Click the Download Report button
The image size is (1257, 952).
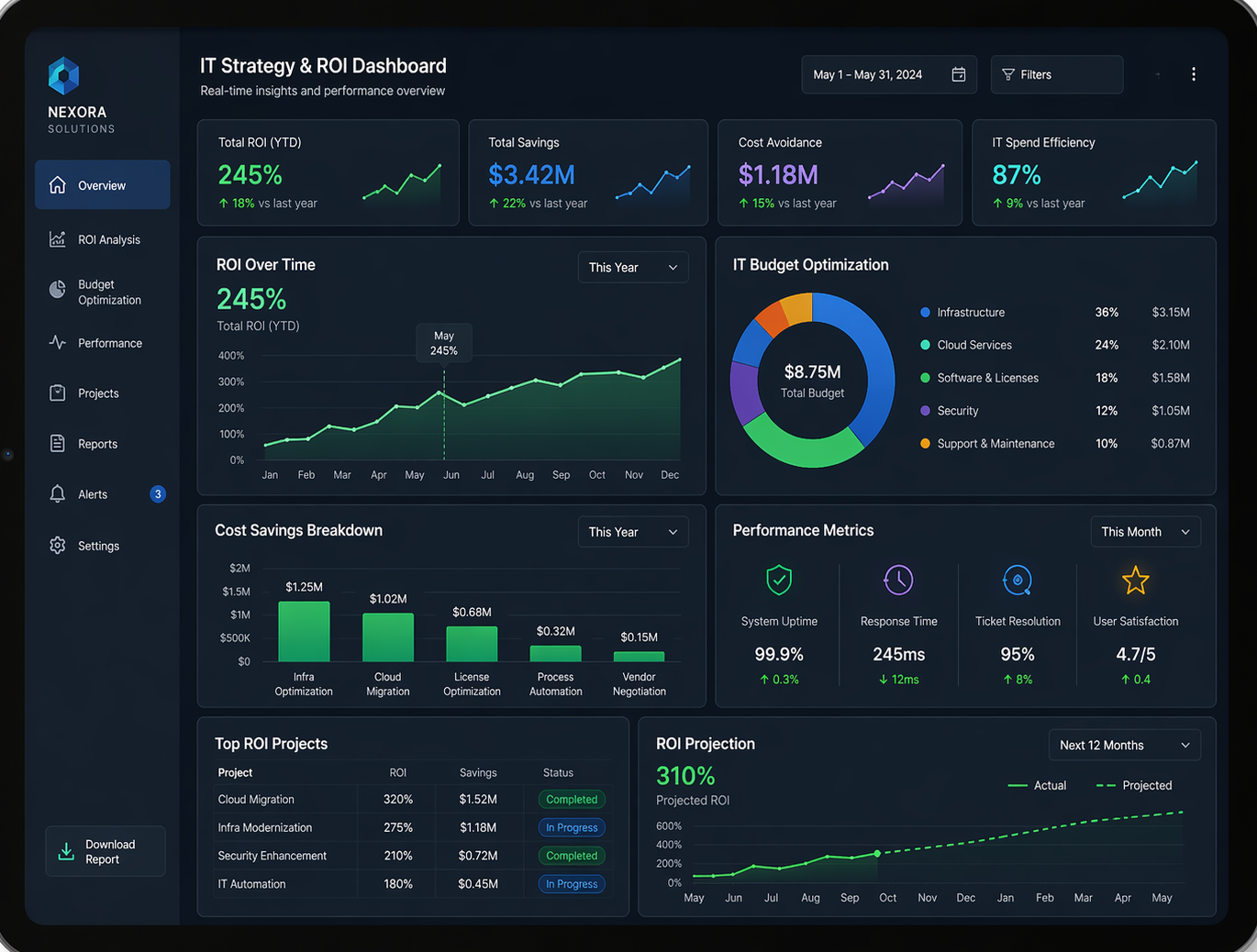click(x=106, y=852)
